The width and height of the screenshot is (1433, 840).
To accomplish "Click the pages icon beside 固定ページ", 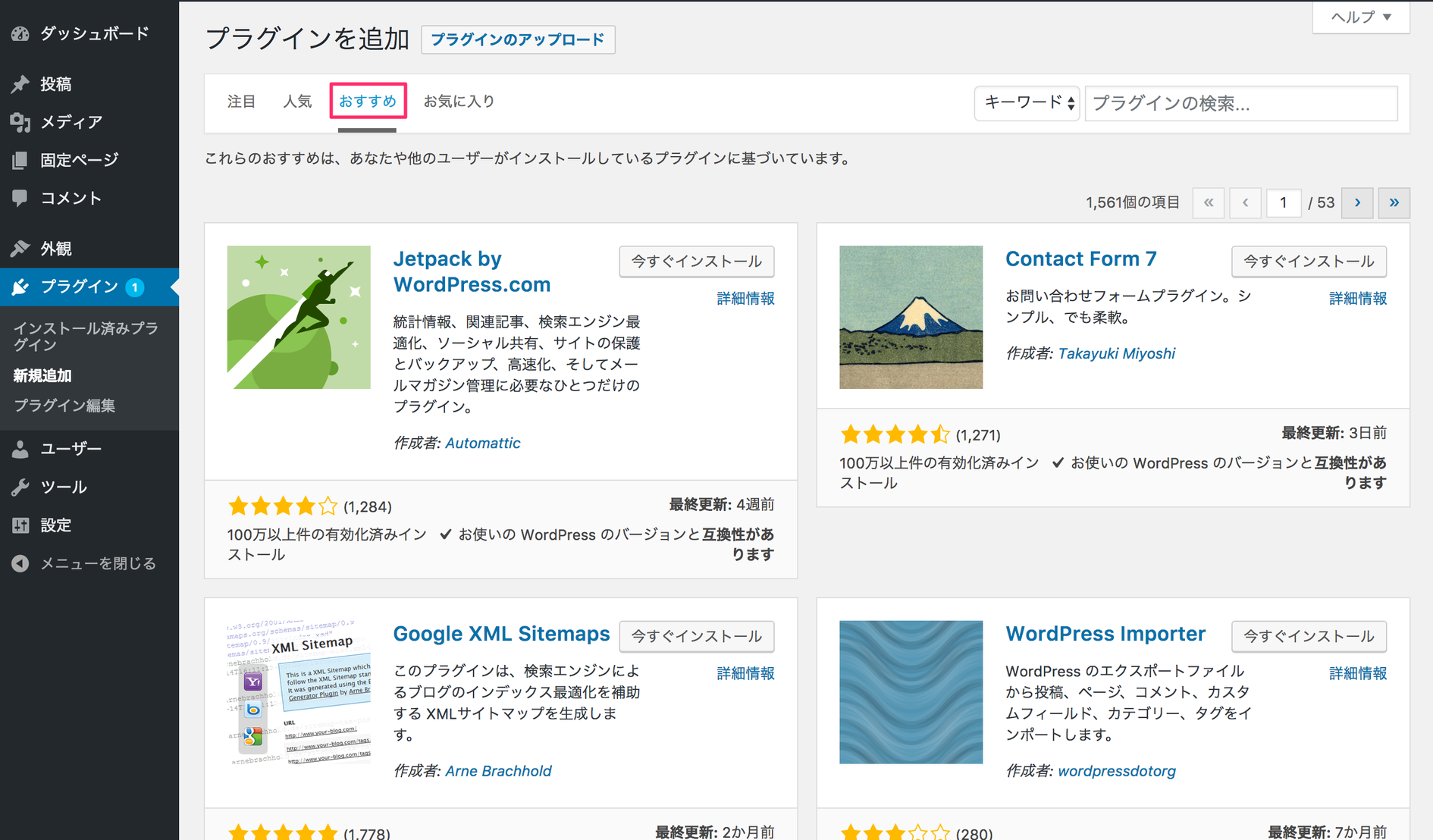I will [20, 160].
